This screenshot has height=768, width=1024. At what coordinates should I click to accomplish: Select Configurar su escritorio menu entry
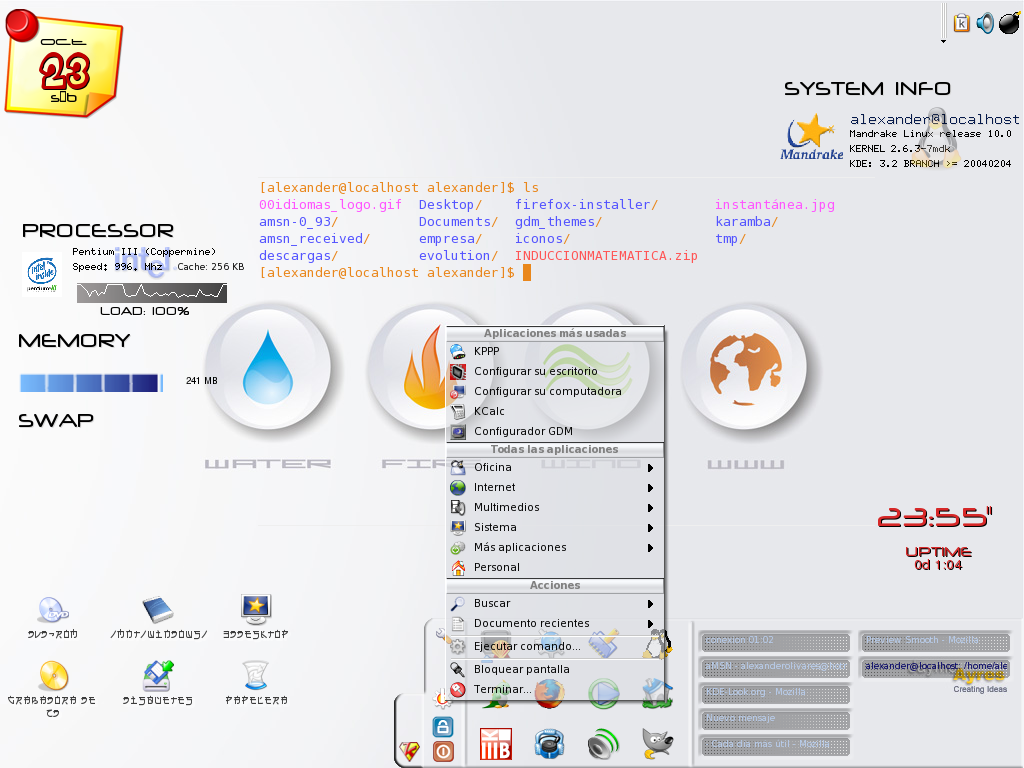(x=555, y=371)
